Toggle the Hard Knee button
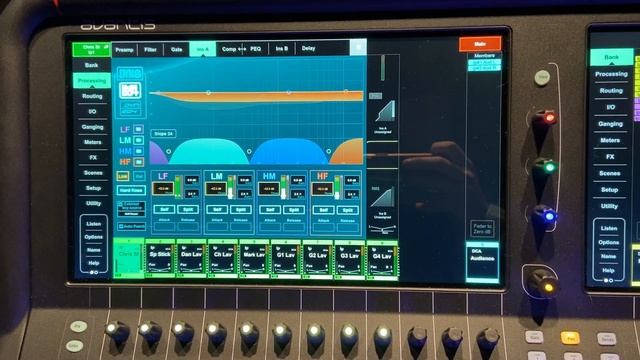This screenshot has width=640, height=360. click(131, 190)
